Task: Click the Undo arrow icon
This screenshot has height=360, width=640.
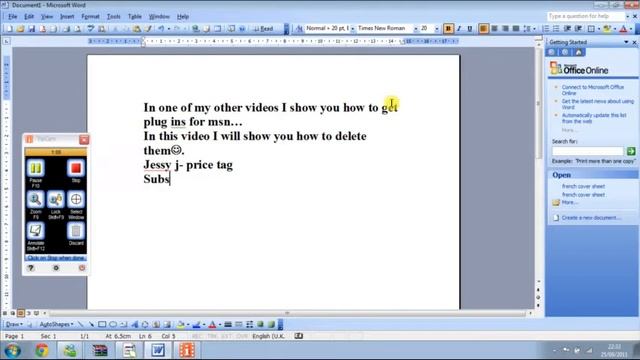Action: pyautogui.click(x=161, y=29)
